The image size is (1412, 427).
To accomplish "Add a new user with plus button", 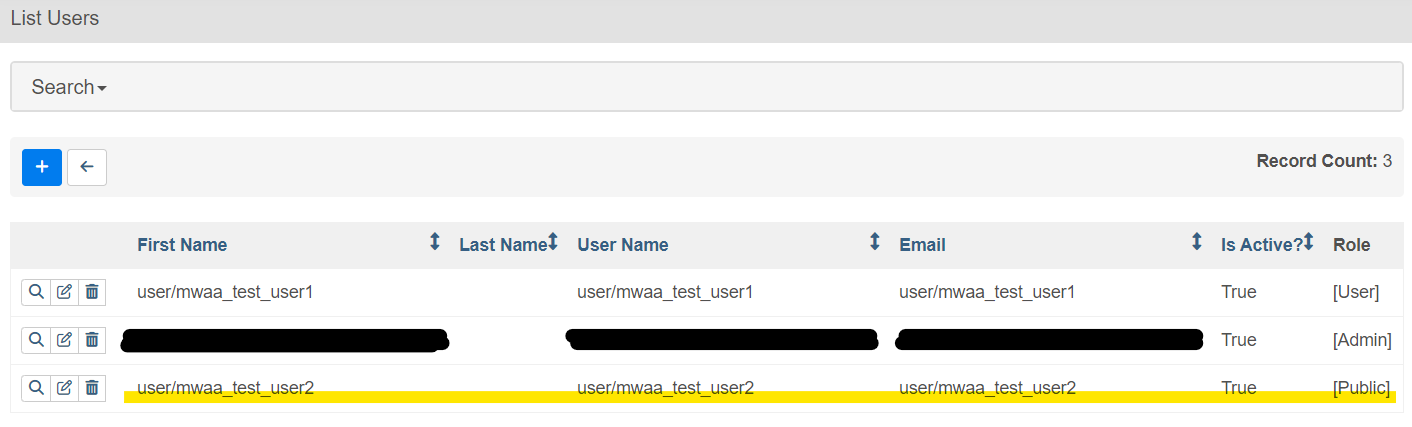I will click(42, 167).
